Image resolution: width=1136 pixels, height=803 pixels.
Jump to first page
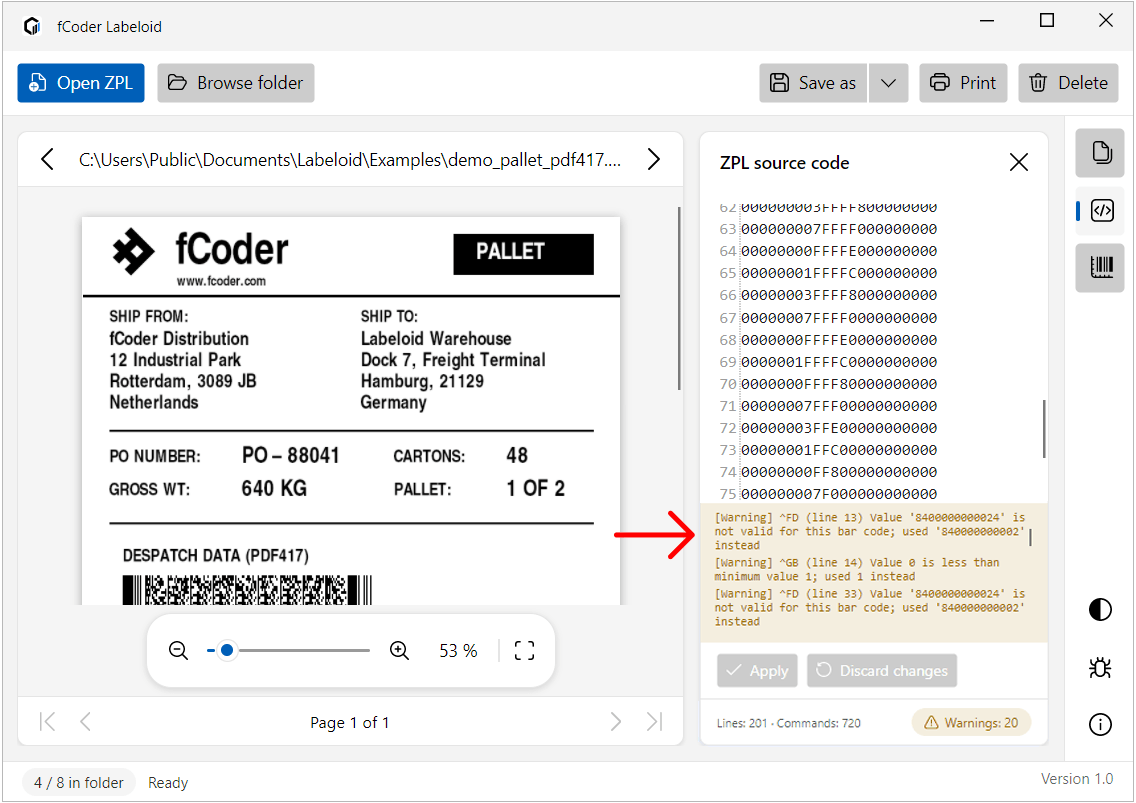click(x=48, y=721)
